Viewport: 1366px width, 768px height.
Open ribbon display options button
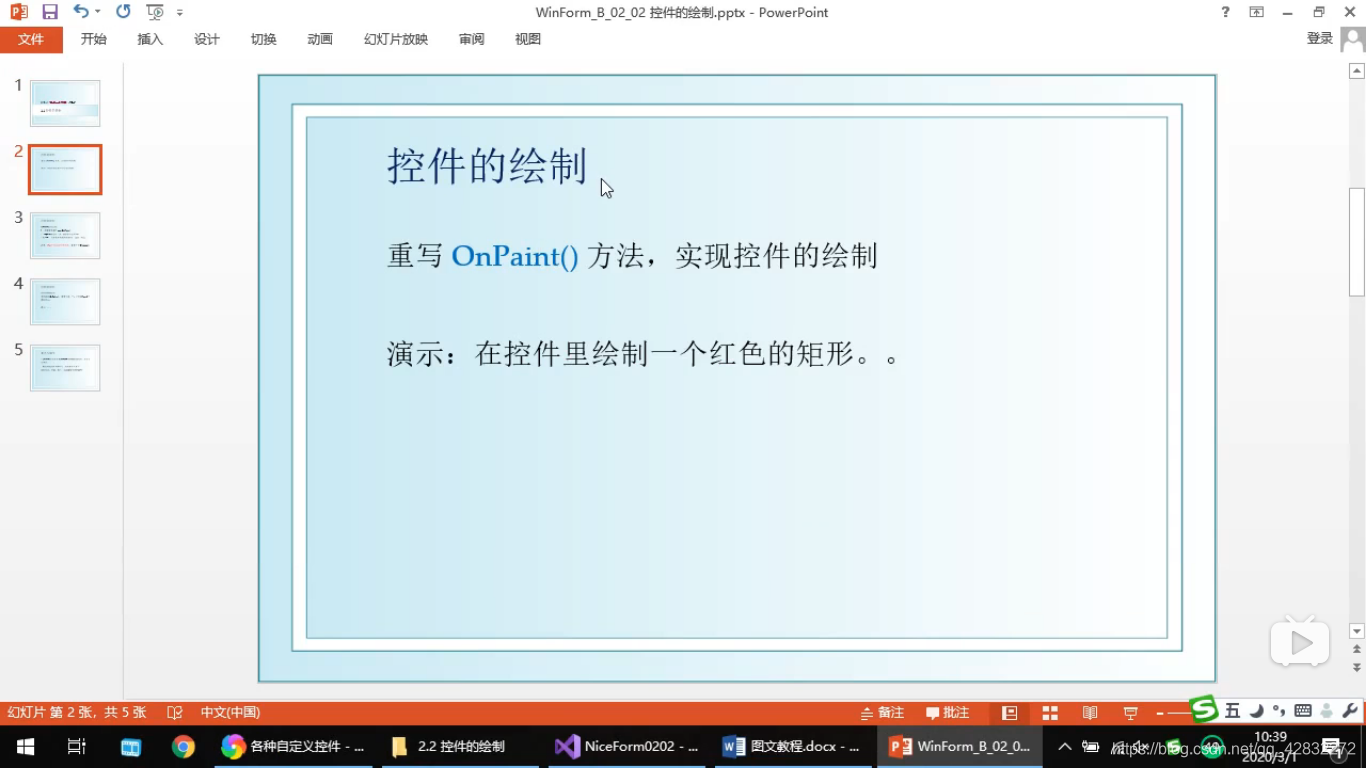pos(1256,12)
